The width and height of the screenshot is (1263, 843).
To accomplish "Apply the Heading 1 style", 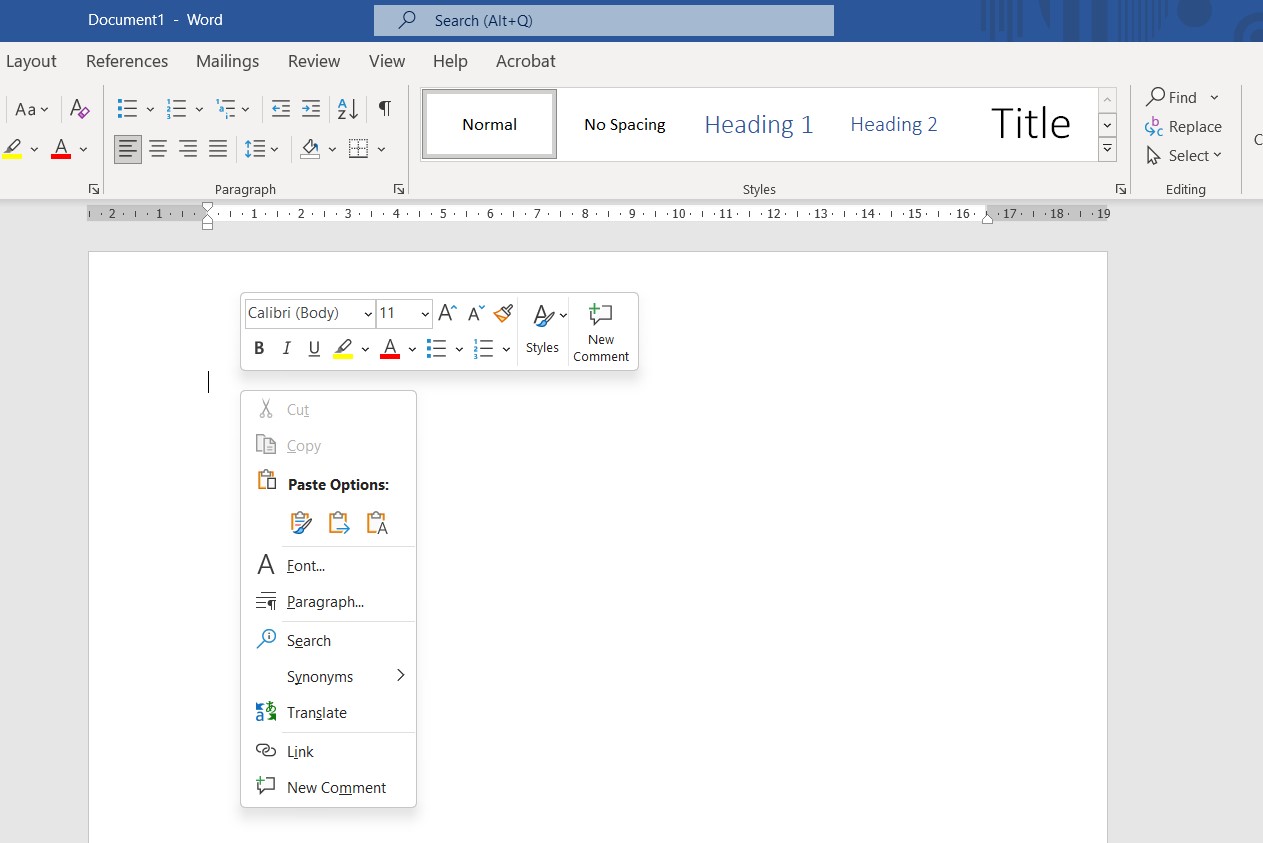I will (x=759, y=125).
